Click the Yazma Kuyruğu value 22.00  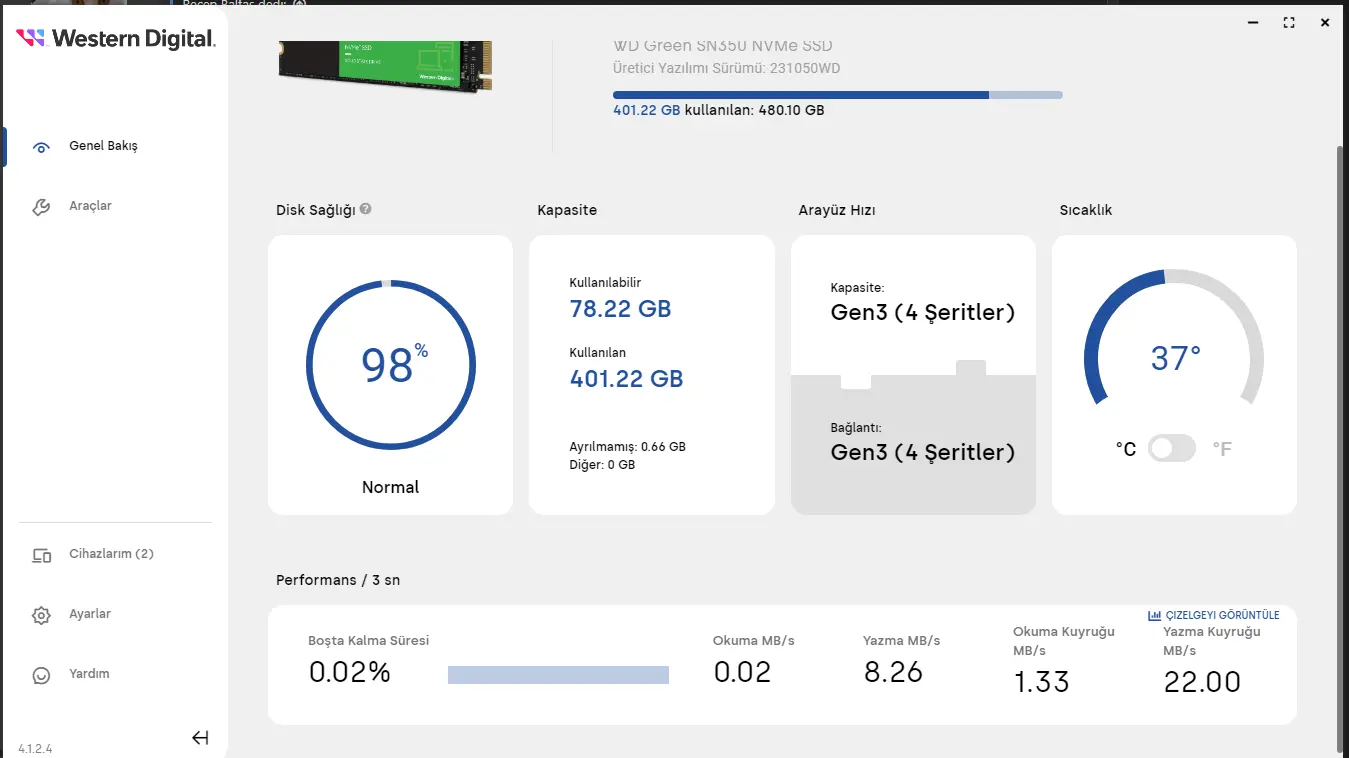coord(1202,682)
